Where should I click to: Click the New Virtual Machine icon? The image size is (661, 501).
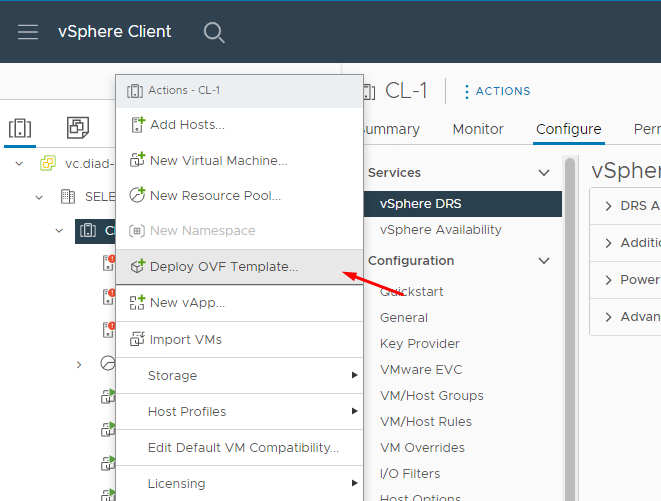tap(136, 161)
